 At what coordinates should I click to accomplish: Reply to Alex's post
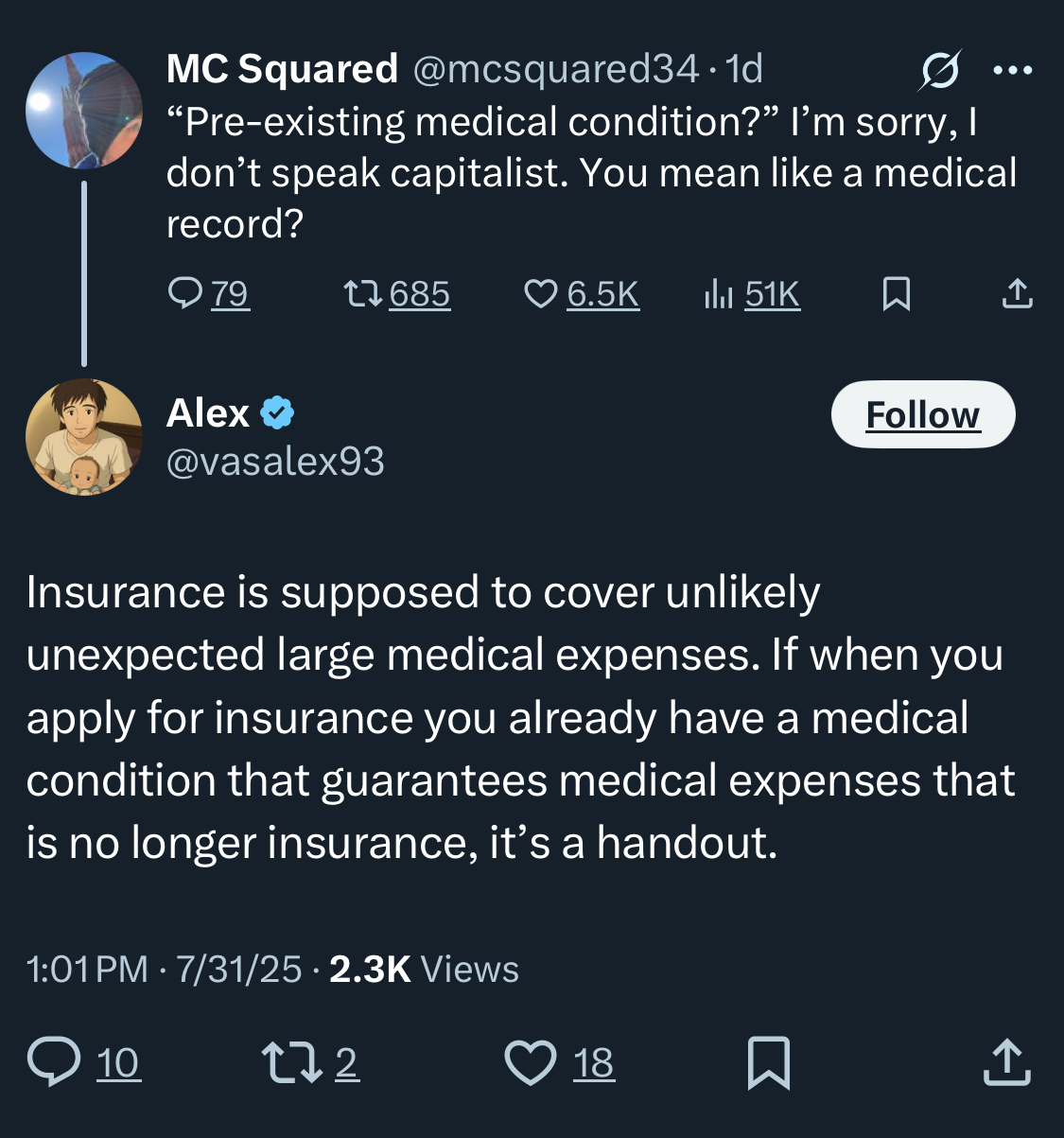pyautogui.click(x=54, y=1061)
